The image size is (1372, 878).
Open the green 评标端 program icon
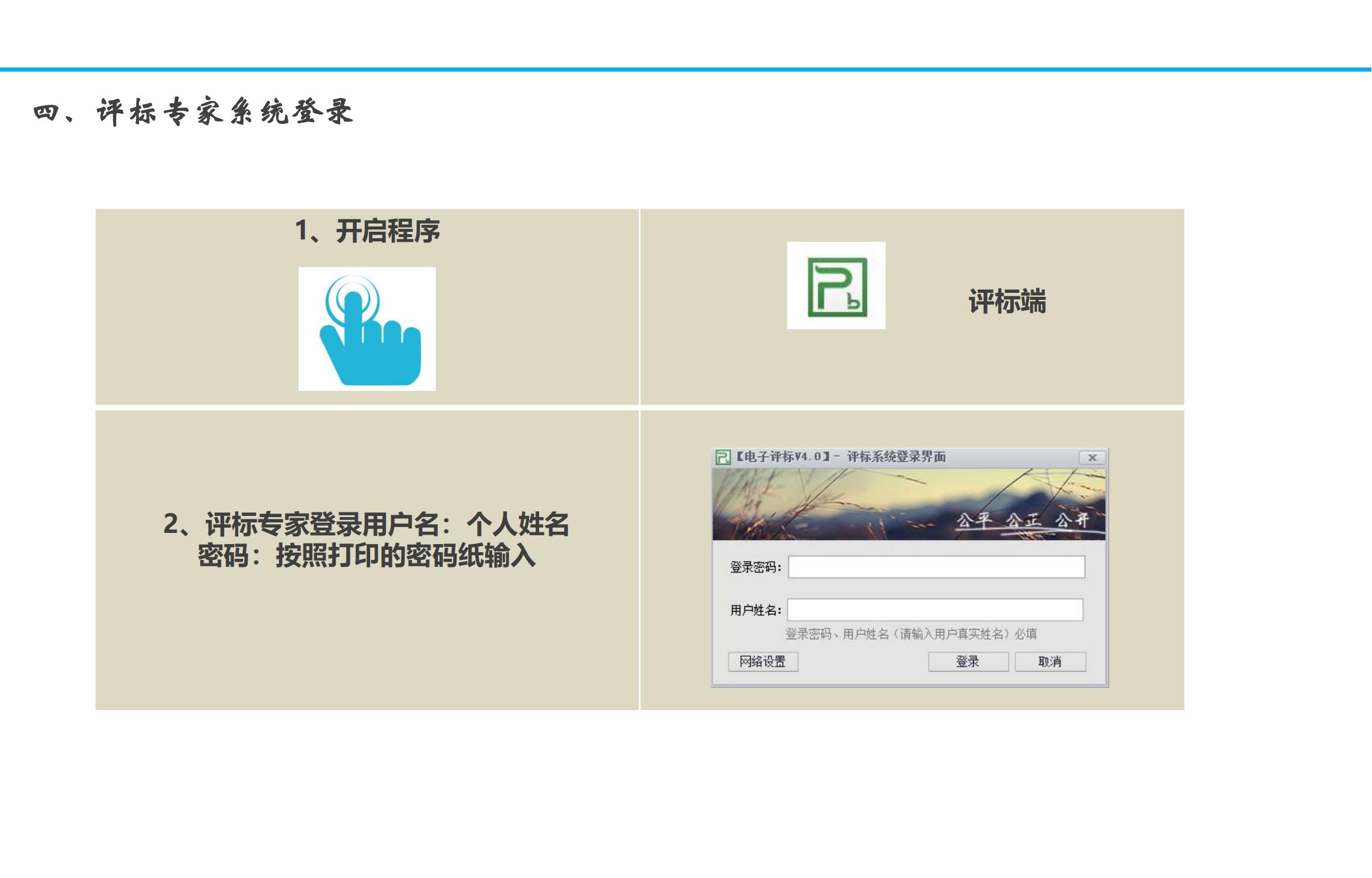[x=836, y=286]
